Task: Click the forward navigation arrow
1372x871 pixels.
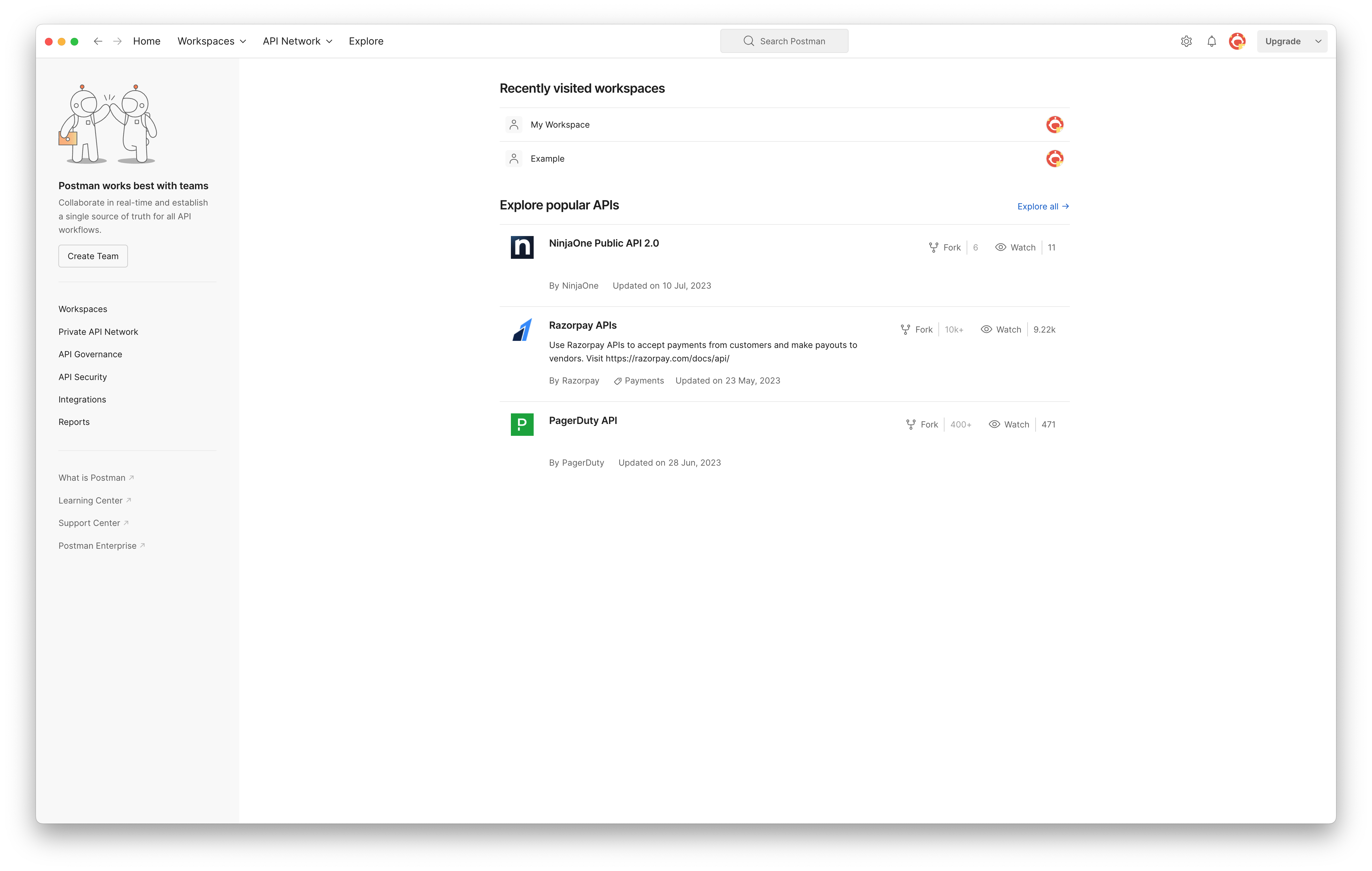Action: coord(117,41)
